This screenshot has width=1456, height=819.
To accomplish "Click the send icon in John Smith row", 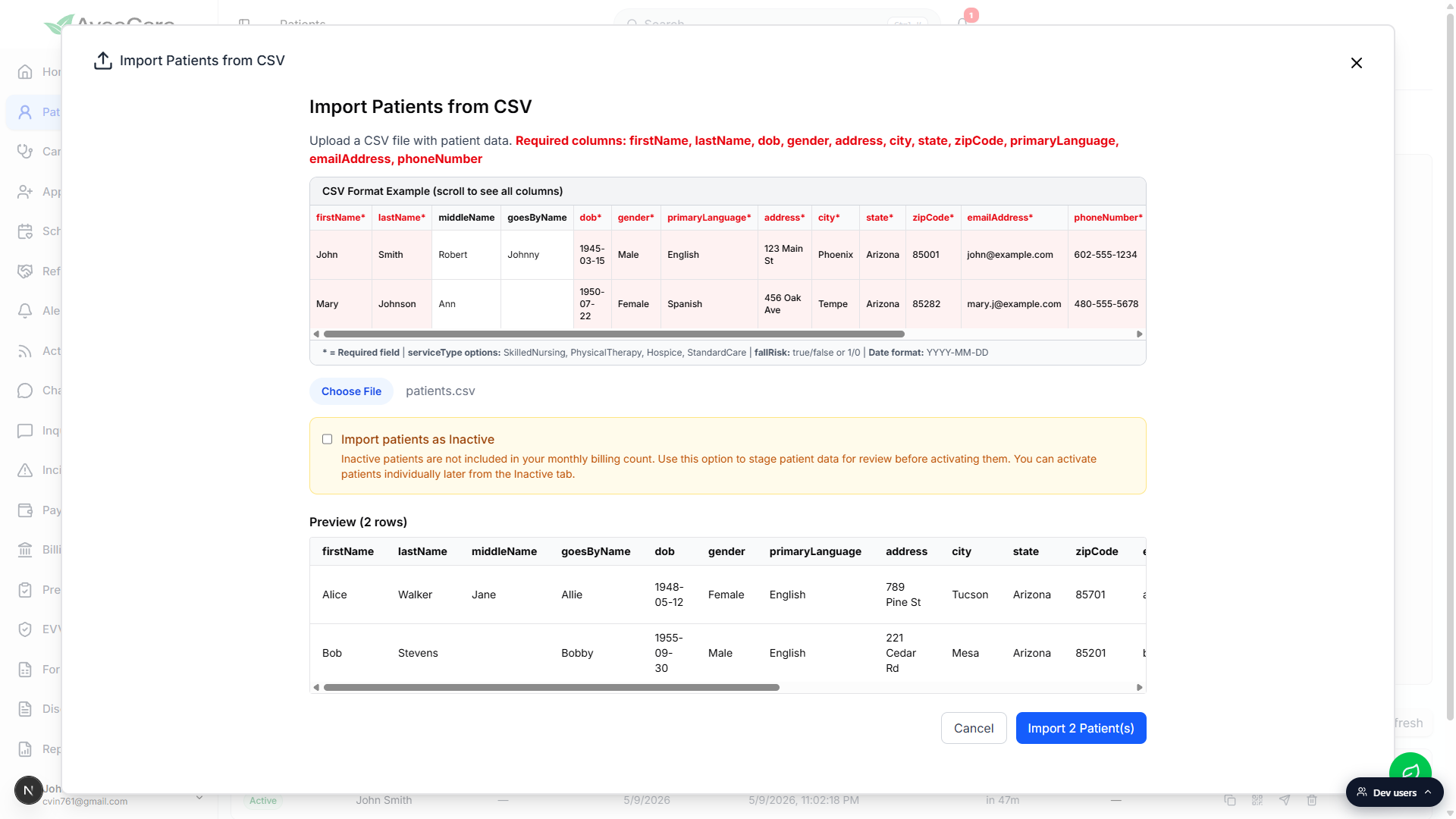I will [1285, 800].
